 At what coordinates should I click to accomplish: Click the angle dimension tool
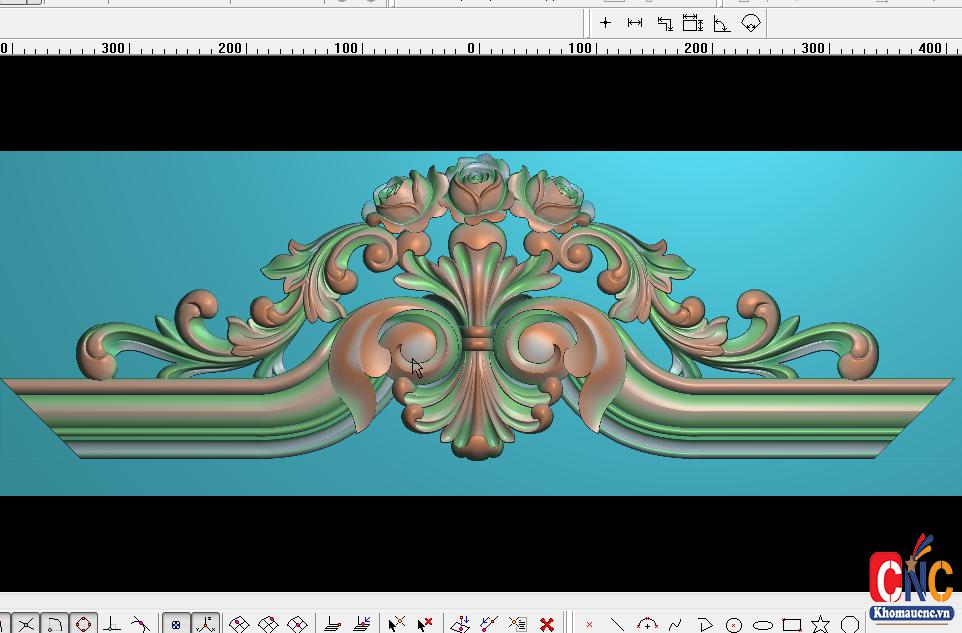click(x=722, y=23)
